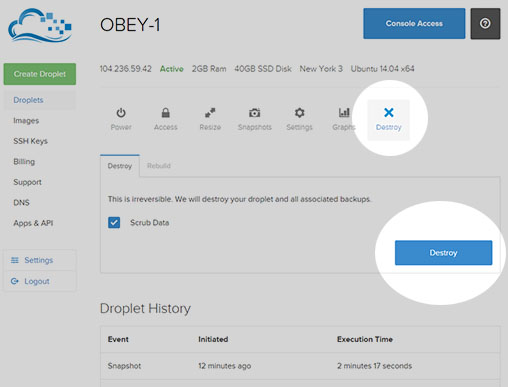Viewport: 508px width, 387px height.
Task: Click the IP address 104.236.59.42
Action: pos(126,69)
